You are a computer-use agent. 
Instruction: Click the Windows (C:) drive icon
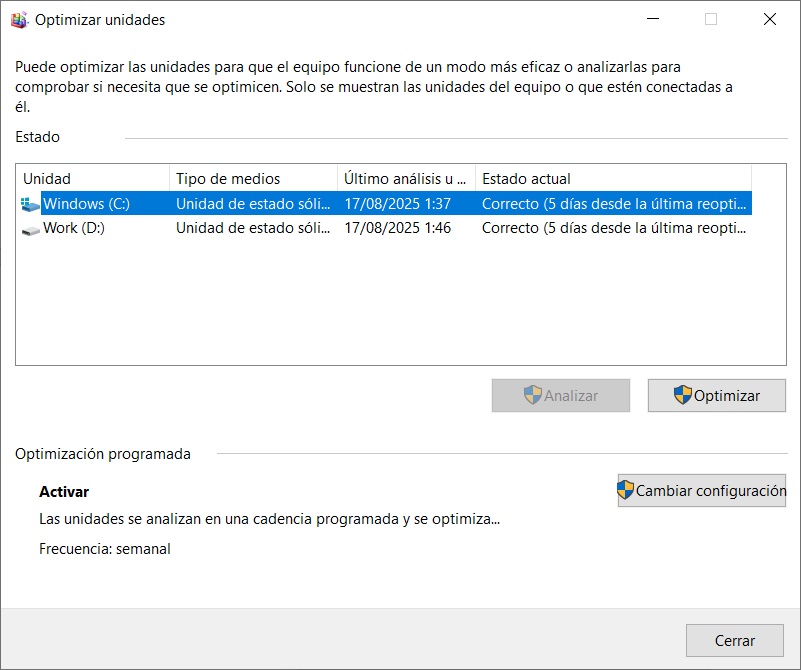[30, 204]
